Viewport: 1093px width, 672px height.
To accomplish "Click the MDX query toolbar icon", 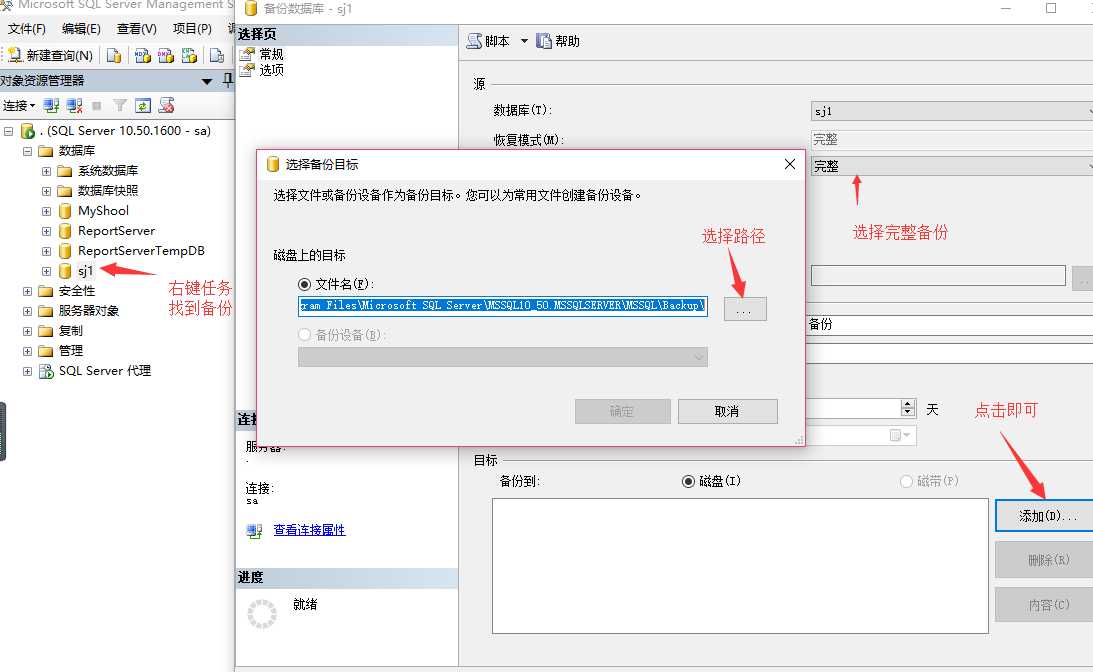I will [143, 55].
